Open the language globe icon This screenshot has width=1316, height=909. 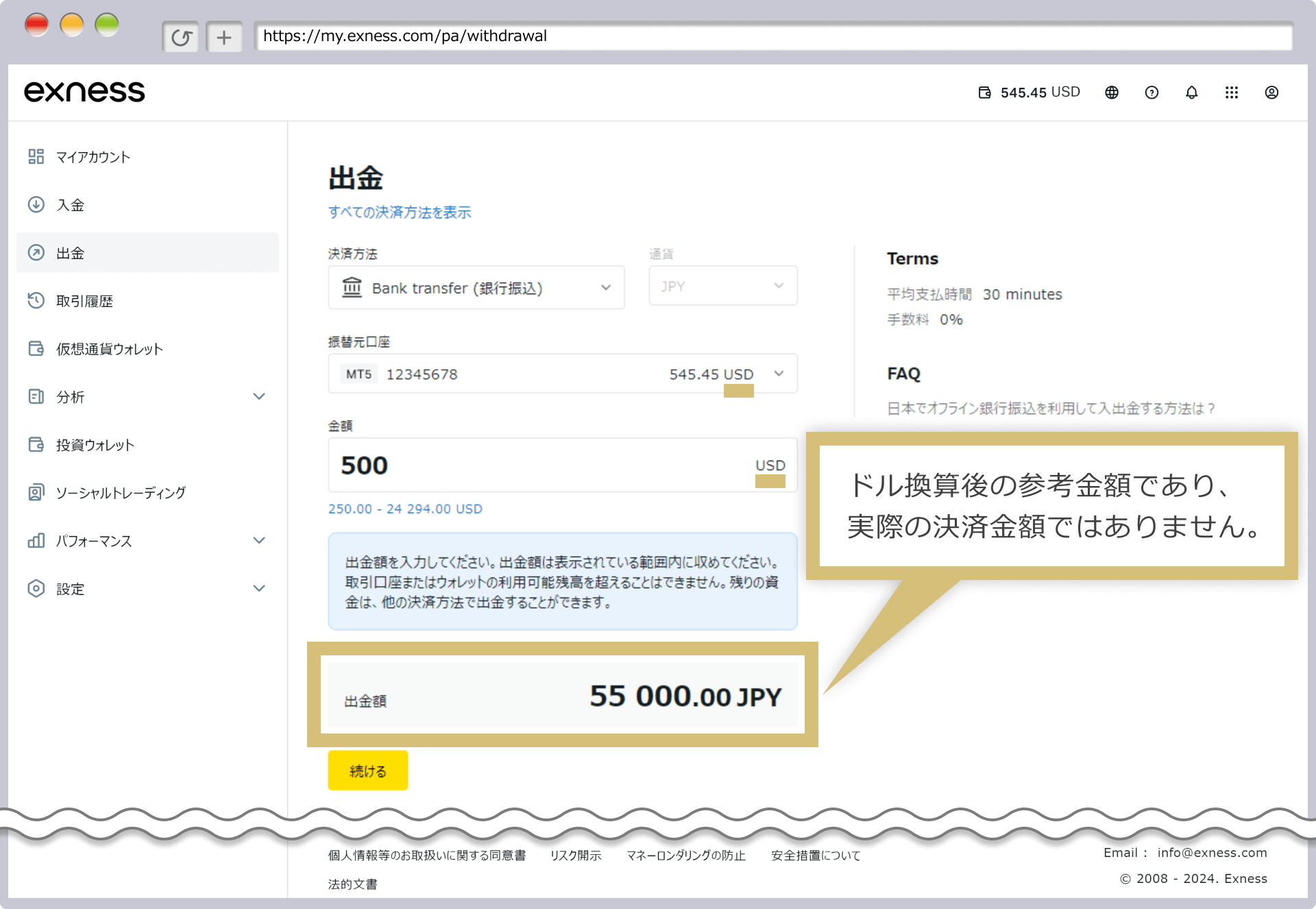[x=1112, y=93]
